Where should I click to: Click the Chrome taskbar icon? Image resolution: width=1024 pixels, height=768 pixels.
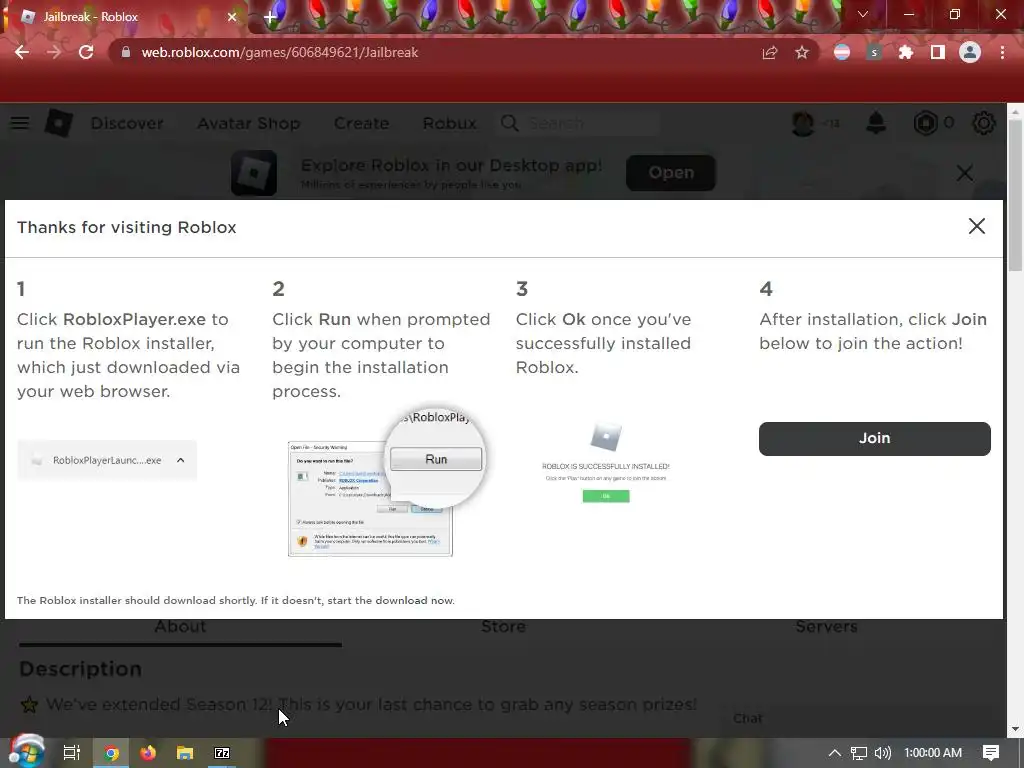(x=112, y=753)
